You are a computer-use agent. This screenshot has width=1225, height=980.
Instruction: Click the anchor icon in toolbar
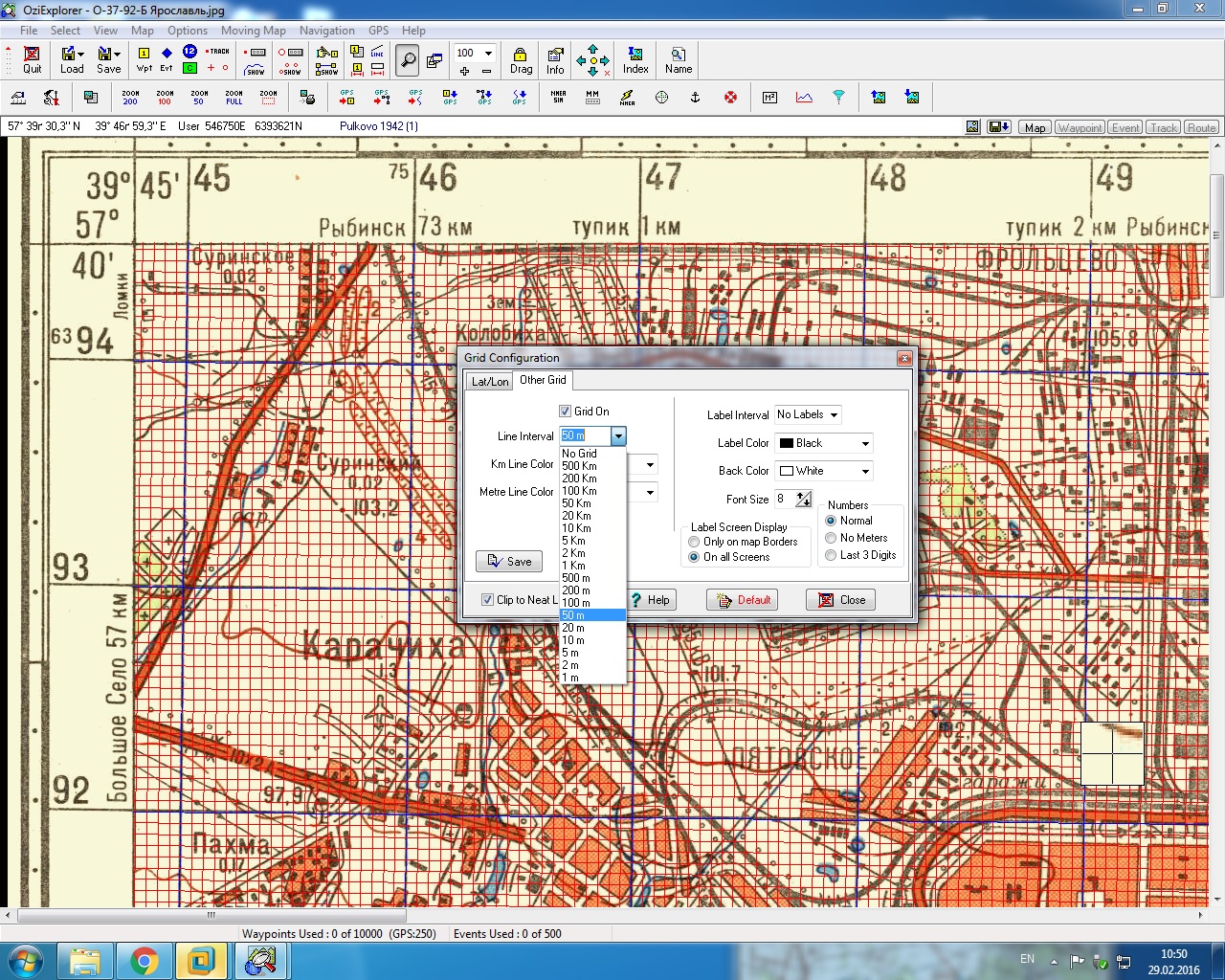(696, 98)
